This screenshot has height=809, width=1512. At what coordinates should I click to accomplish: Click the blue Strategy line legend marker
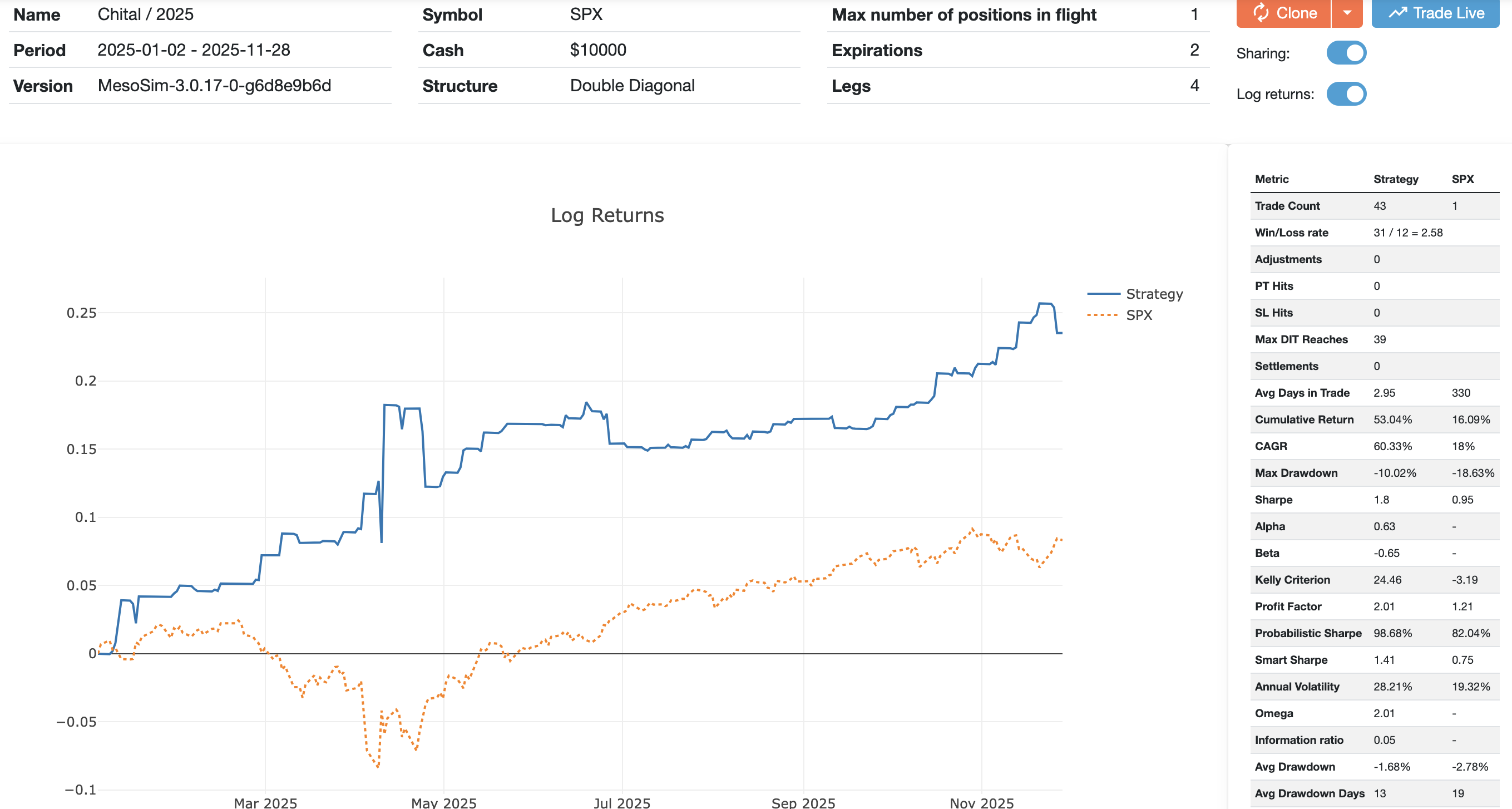click(1103, 294)
